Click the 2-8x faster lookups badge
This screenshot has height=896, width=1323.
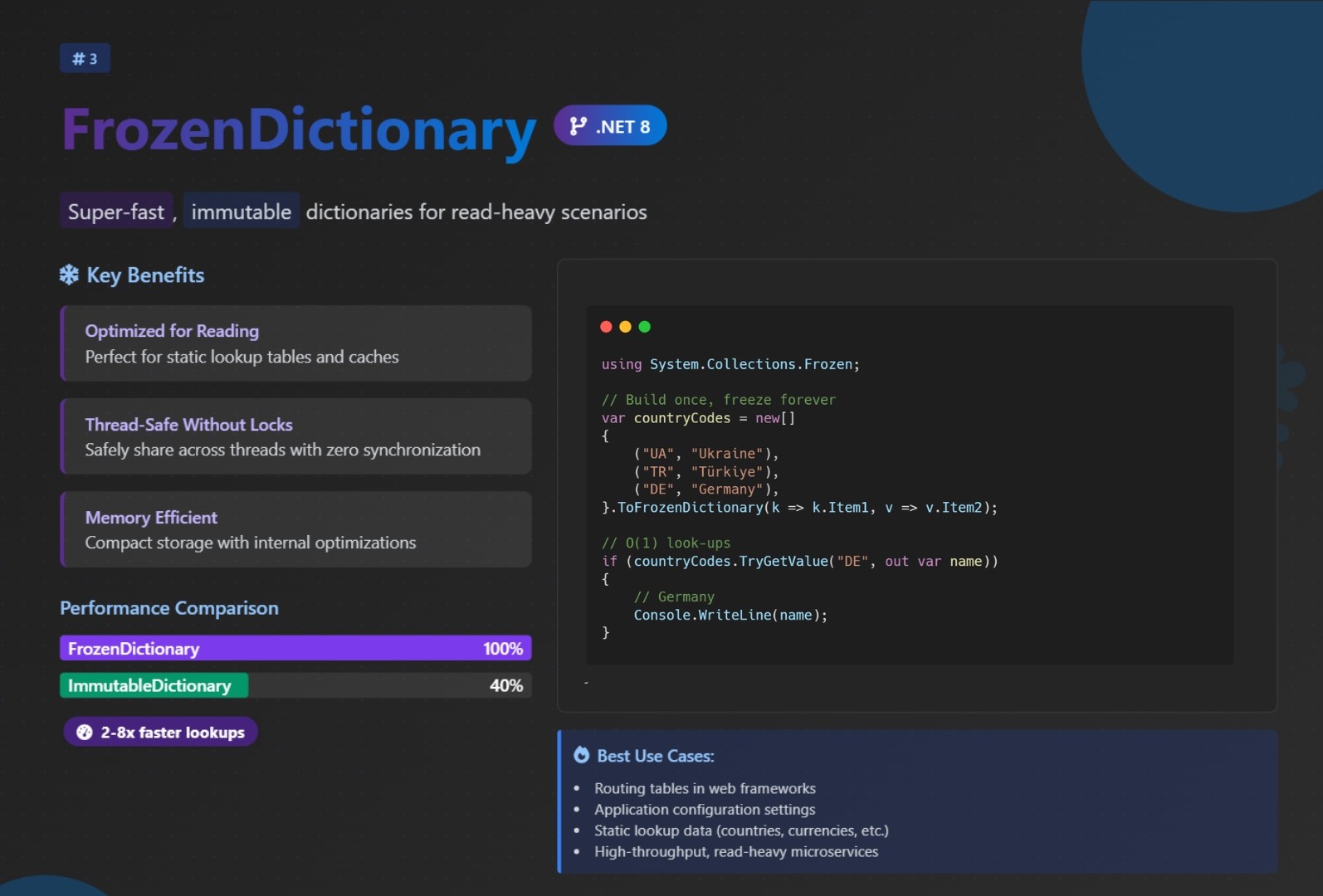[160, 732]
